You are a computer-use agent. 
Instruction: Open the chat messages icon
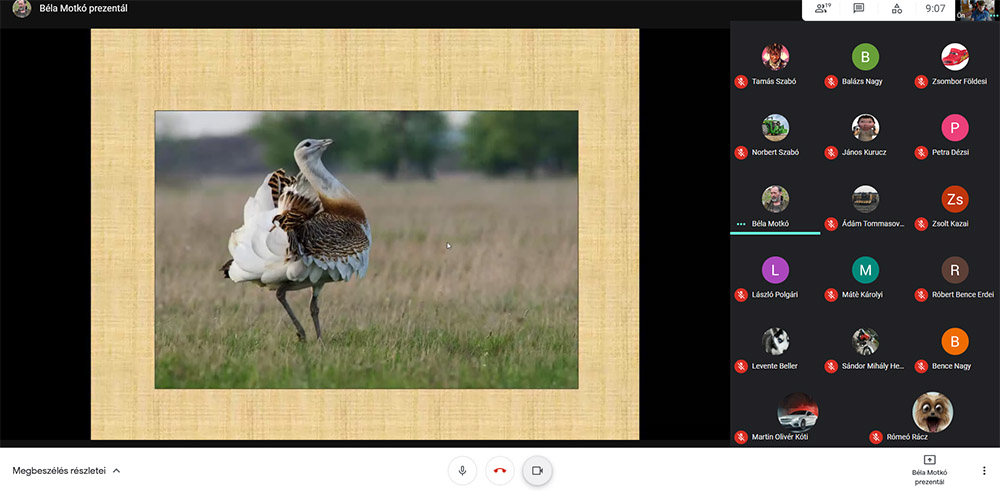[859, 8]
